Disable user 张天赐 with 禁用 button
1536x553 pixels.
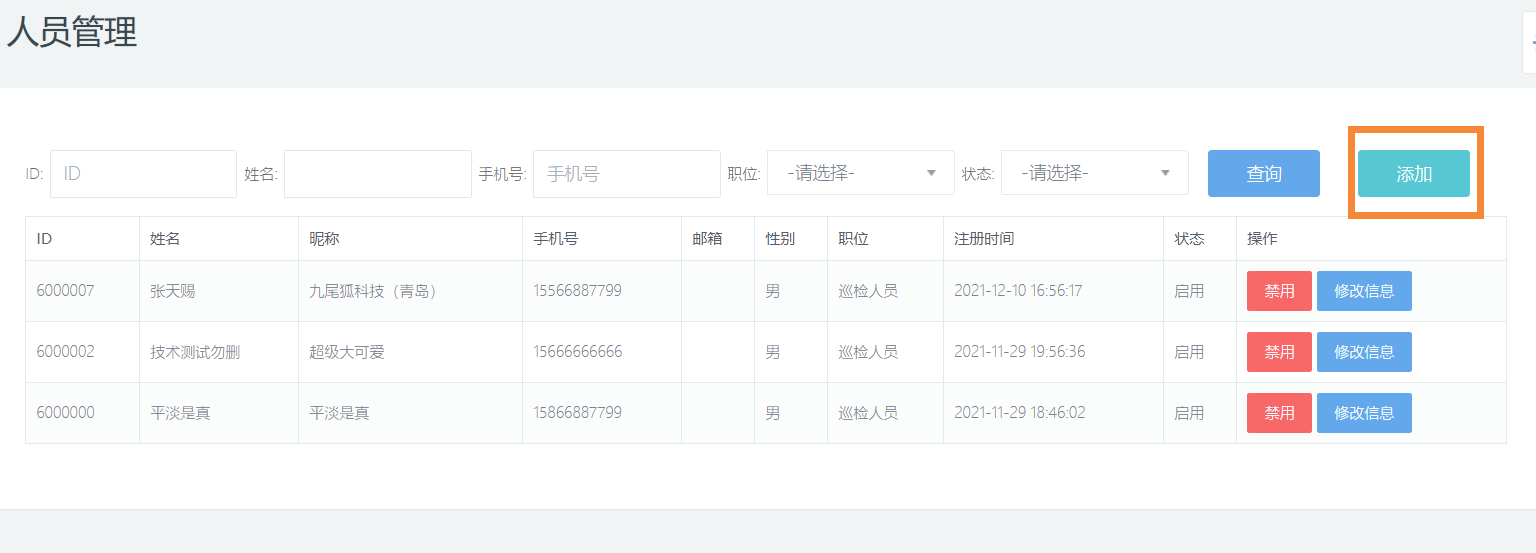click(x=1279, y=291)
